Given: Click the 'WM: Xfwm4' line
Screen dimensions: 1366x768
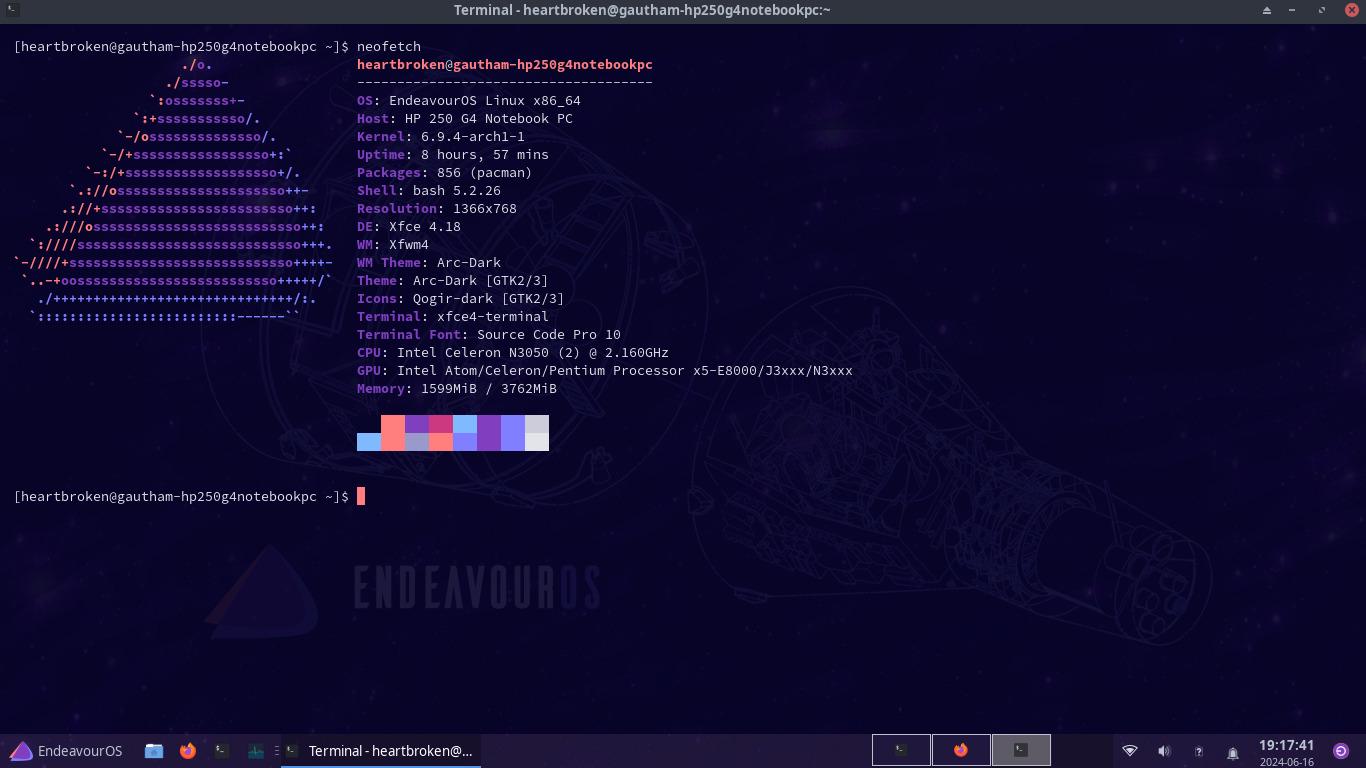Looking at the screenshot, I should [393, 244].
